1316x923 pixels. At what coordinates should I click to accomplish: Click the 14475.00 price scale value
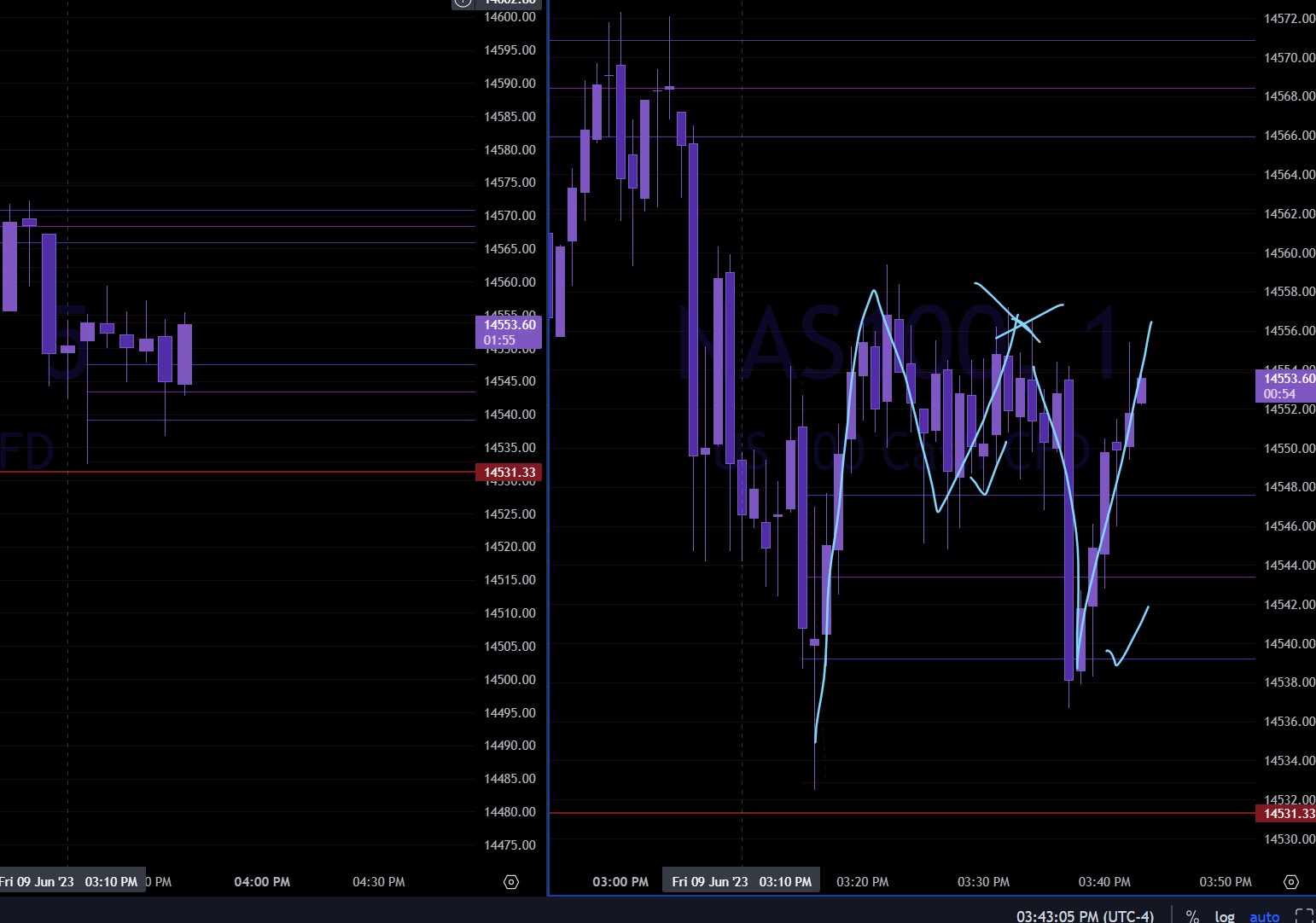(x=510, y=845)
